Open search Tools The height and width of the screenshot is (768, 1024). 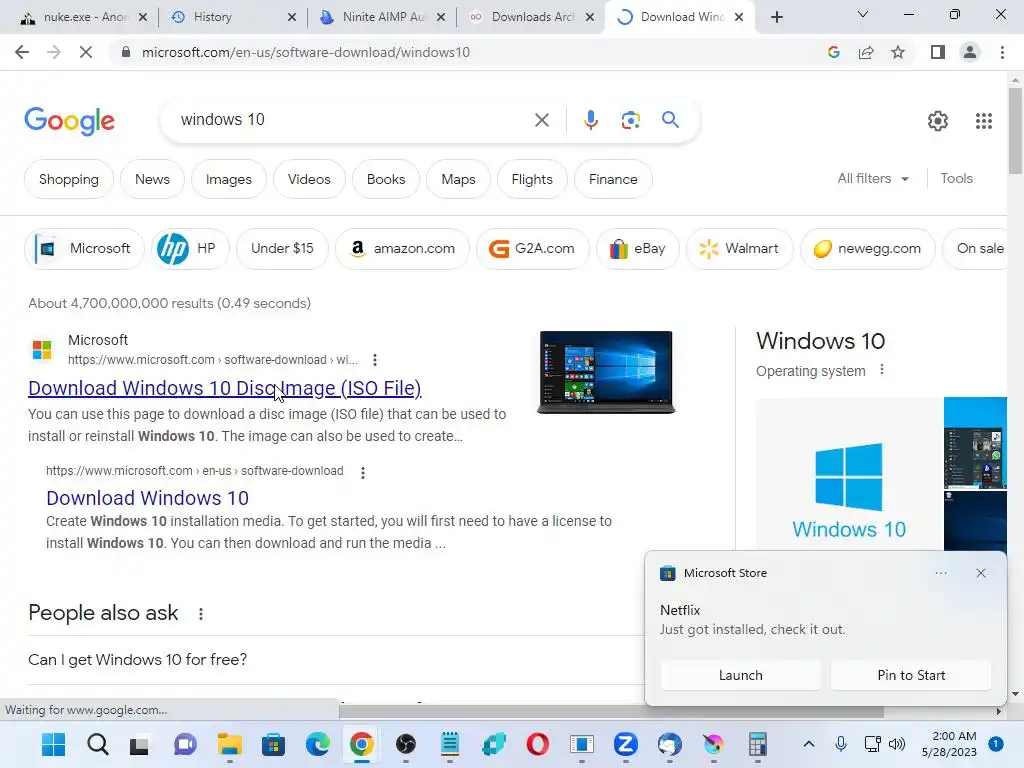(x=956, y=178)
